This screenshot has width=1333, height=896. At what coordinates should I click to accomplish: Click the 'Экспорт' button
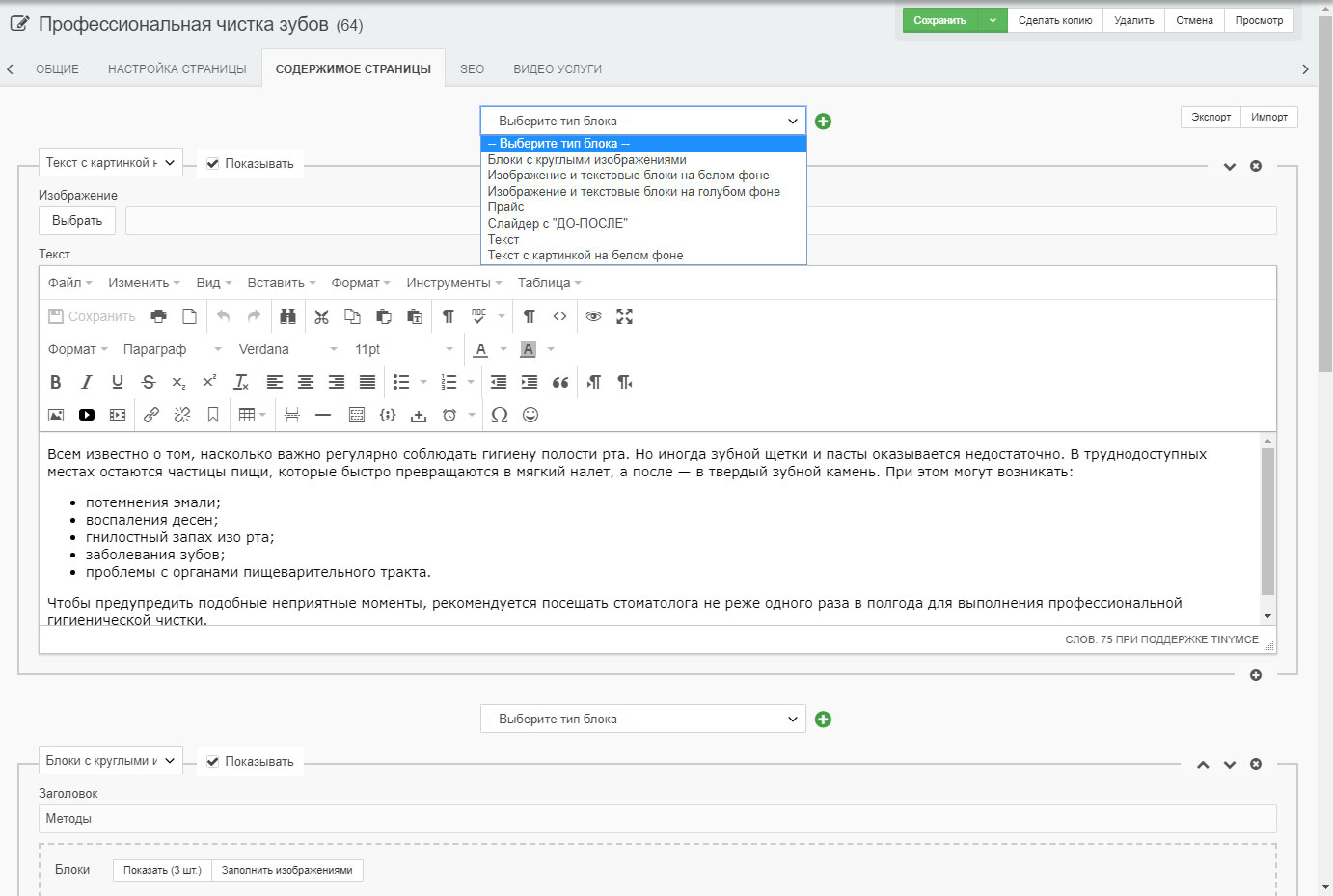[x=1211, y=117]
